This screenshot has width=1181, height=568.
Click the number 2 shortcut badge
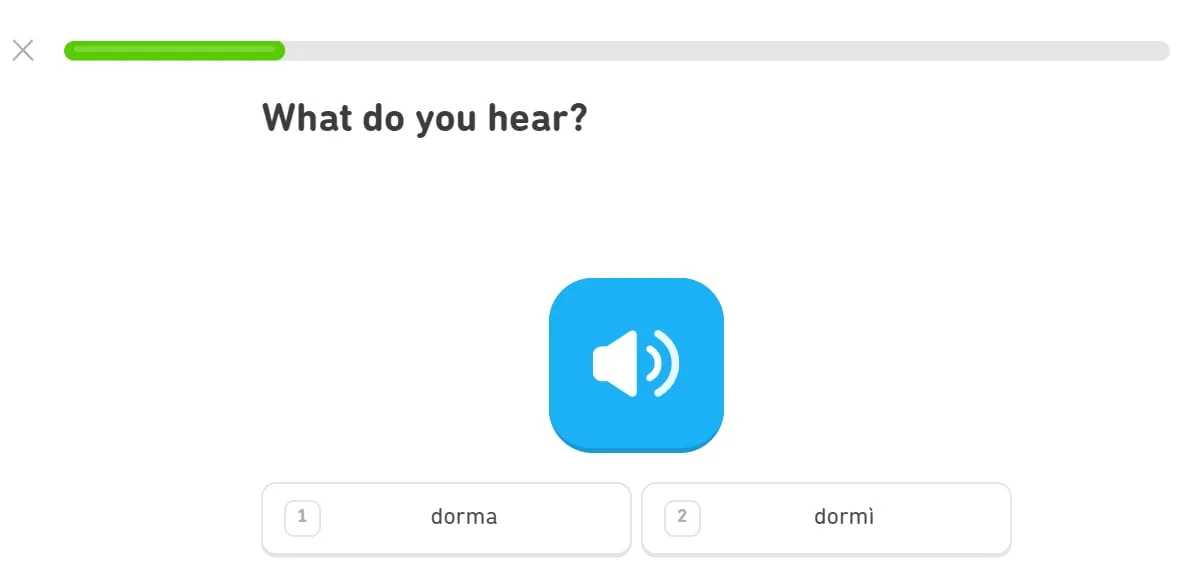click(682, 517)
